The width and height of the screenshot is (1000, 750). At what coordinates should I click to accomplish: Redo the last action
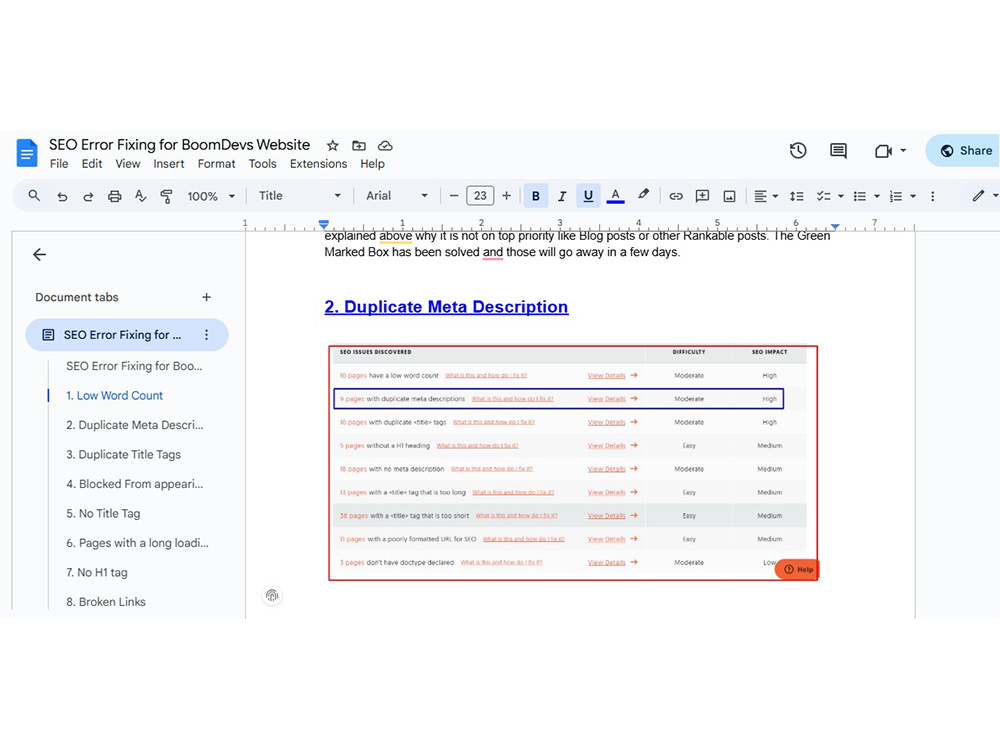[x=88, y=196]
